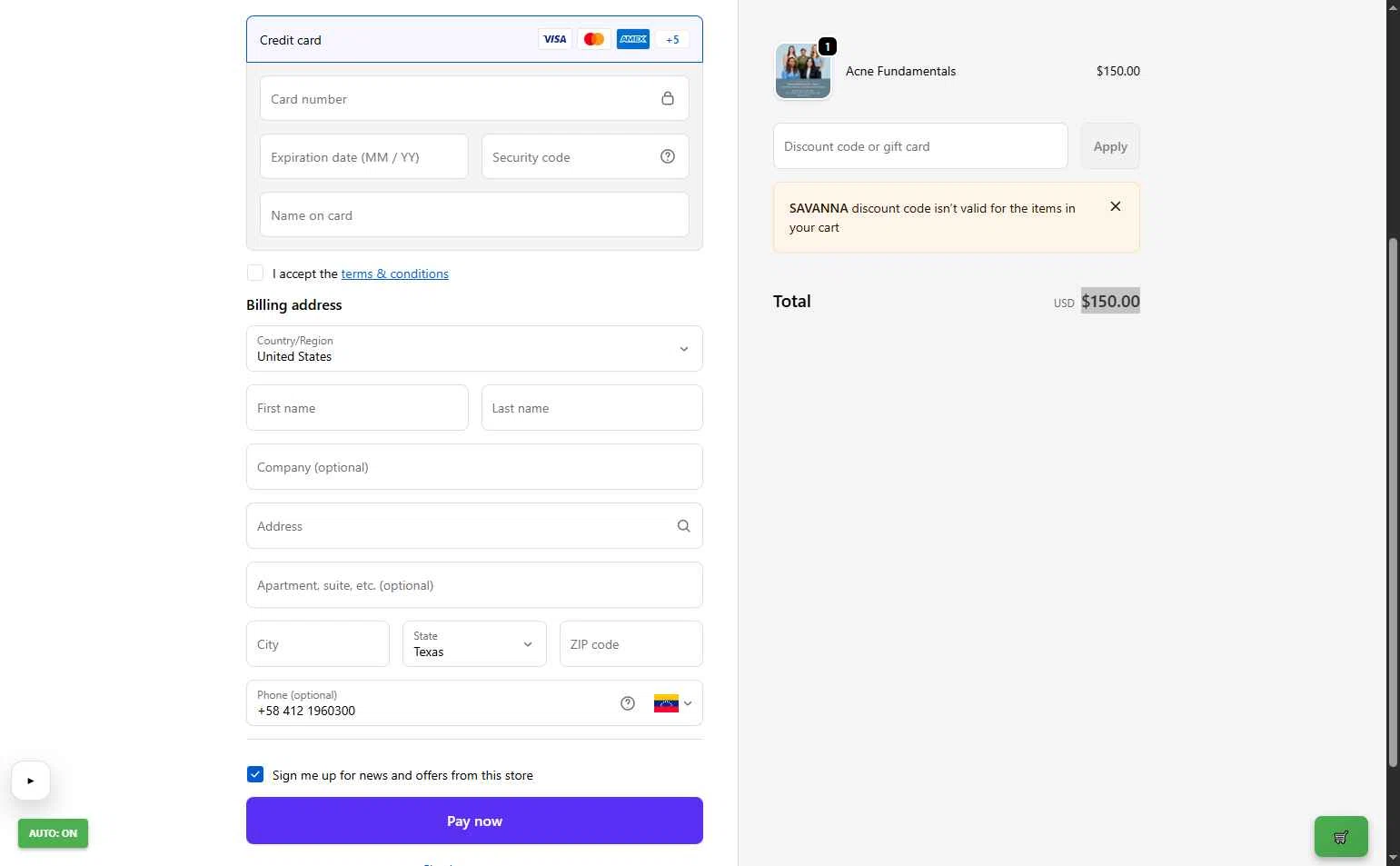Accept the terms & conditions checkbox
Viewport: 1400px width, 866px height.
tap(255, 274)
